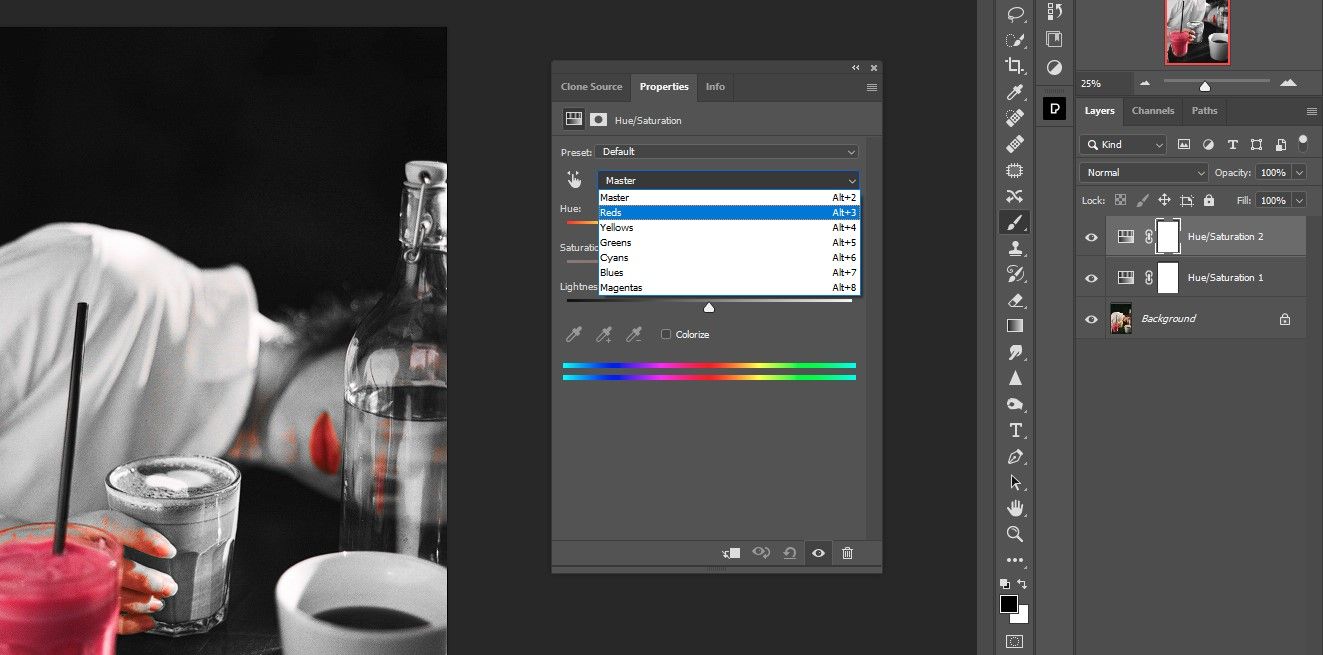Toggle visibility of Hue/Saturation 1 layer

1091,278
